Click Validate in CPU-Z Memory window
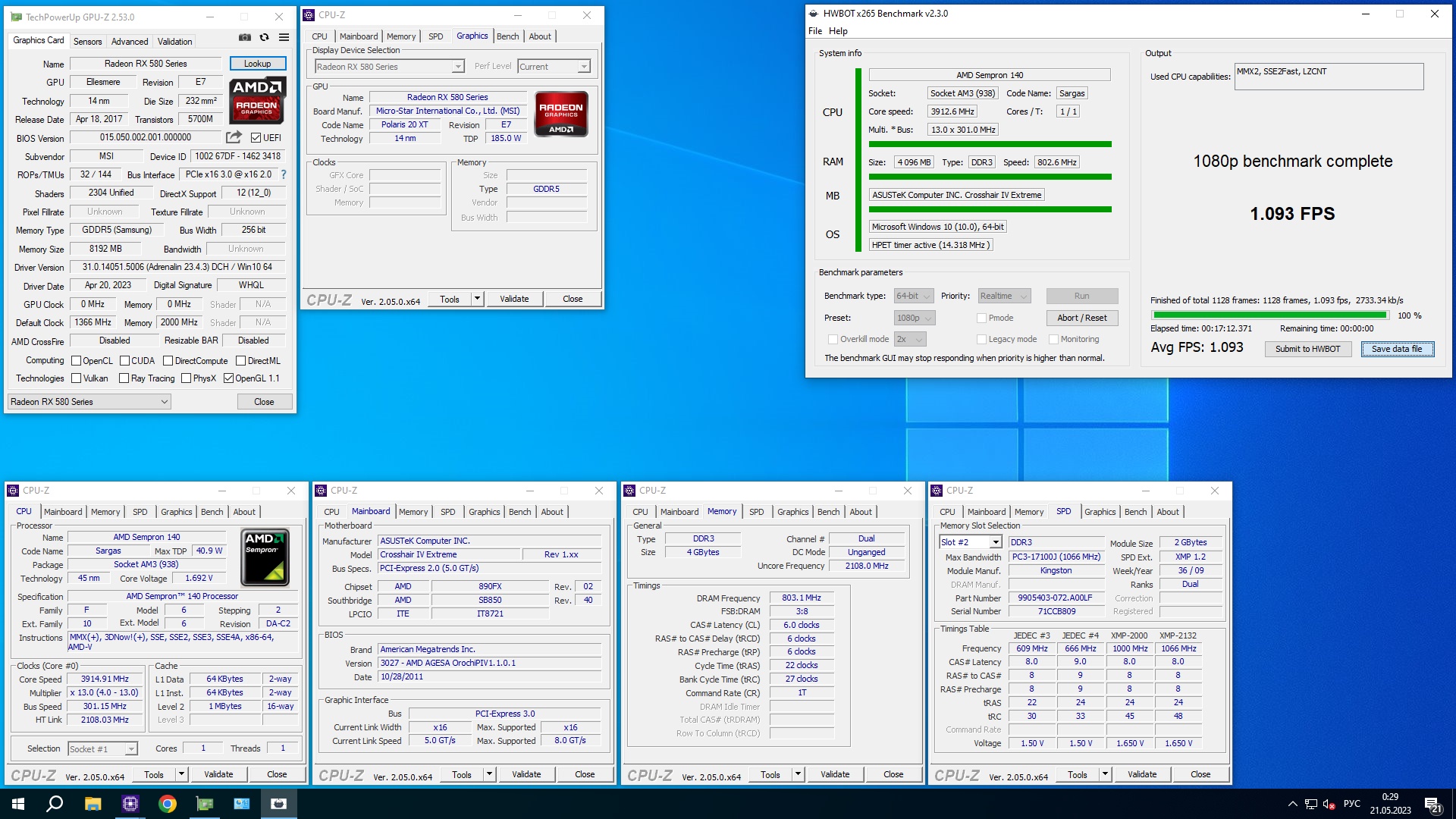 [x=835, y=774]
